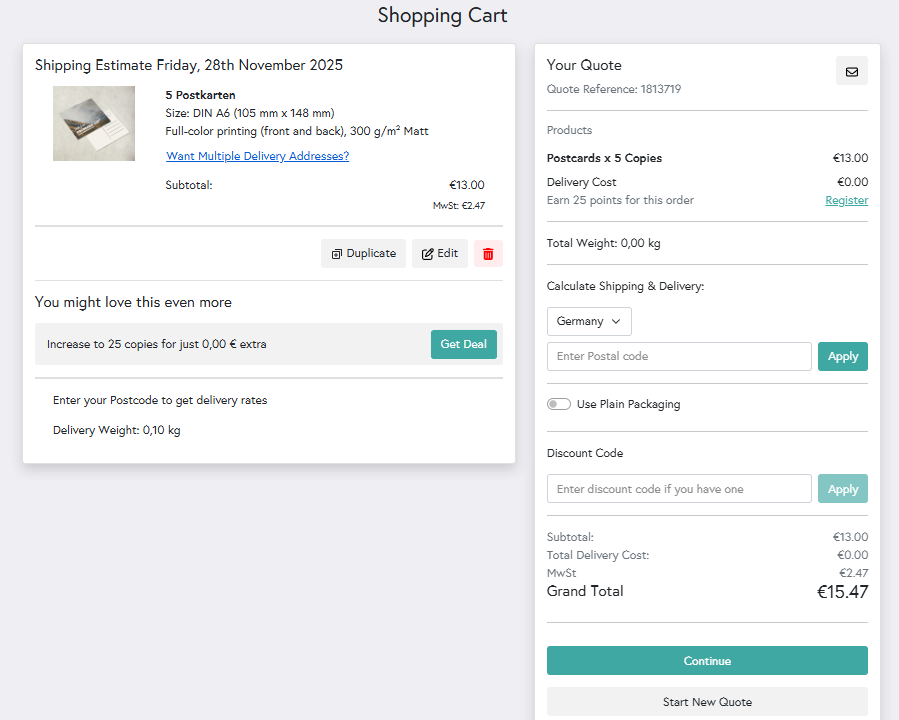
Task: Click the discount code entry field
Action: (x=679, y=488)
